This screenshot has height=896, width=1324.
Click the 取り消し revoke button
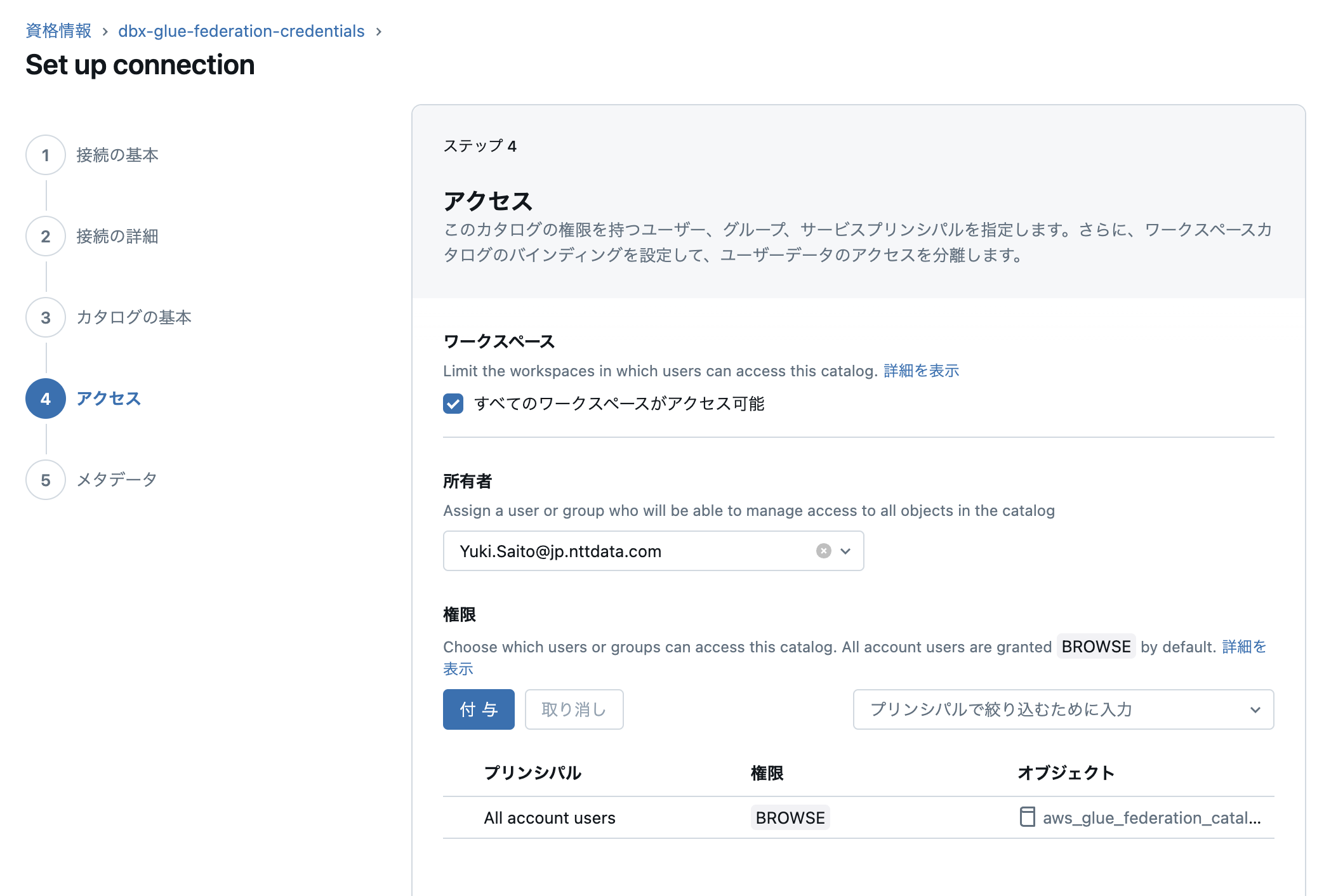click(x=574, y=709)
